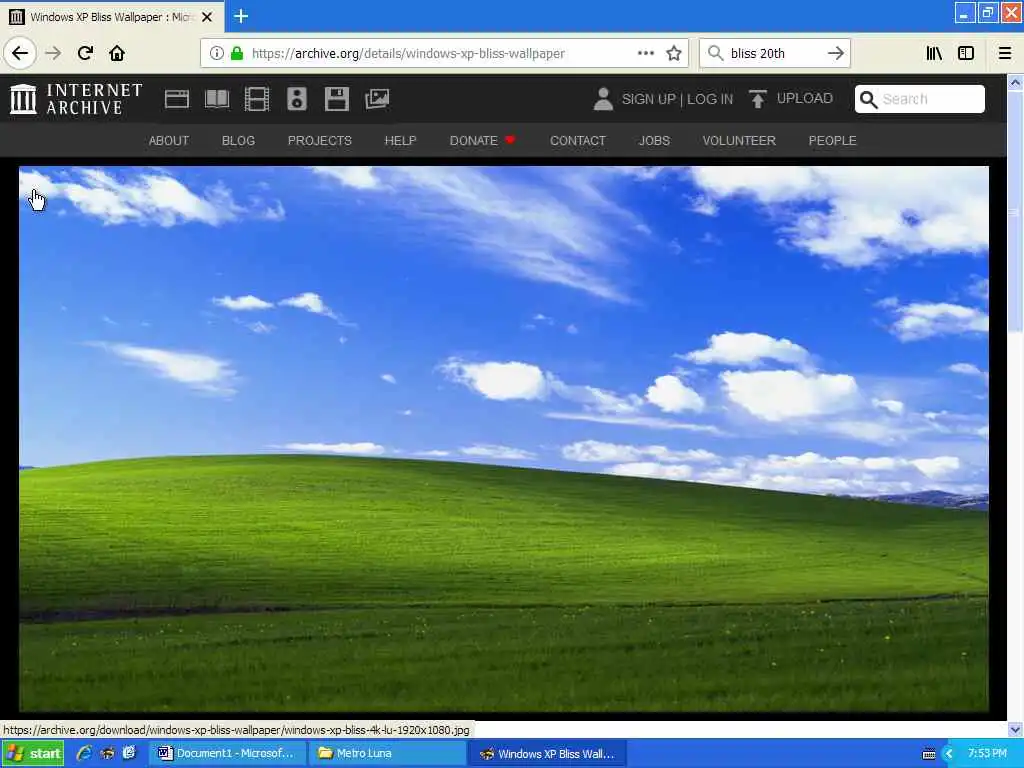Open the DONATE menu item
1024x768 pixels.
coord(482,140)
